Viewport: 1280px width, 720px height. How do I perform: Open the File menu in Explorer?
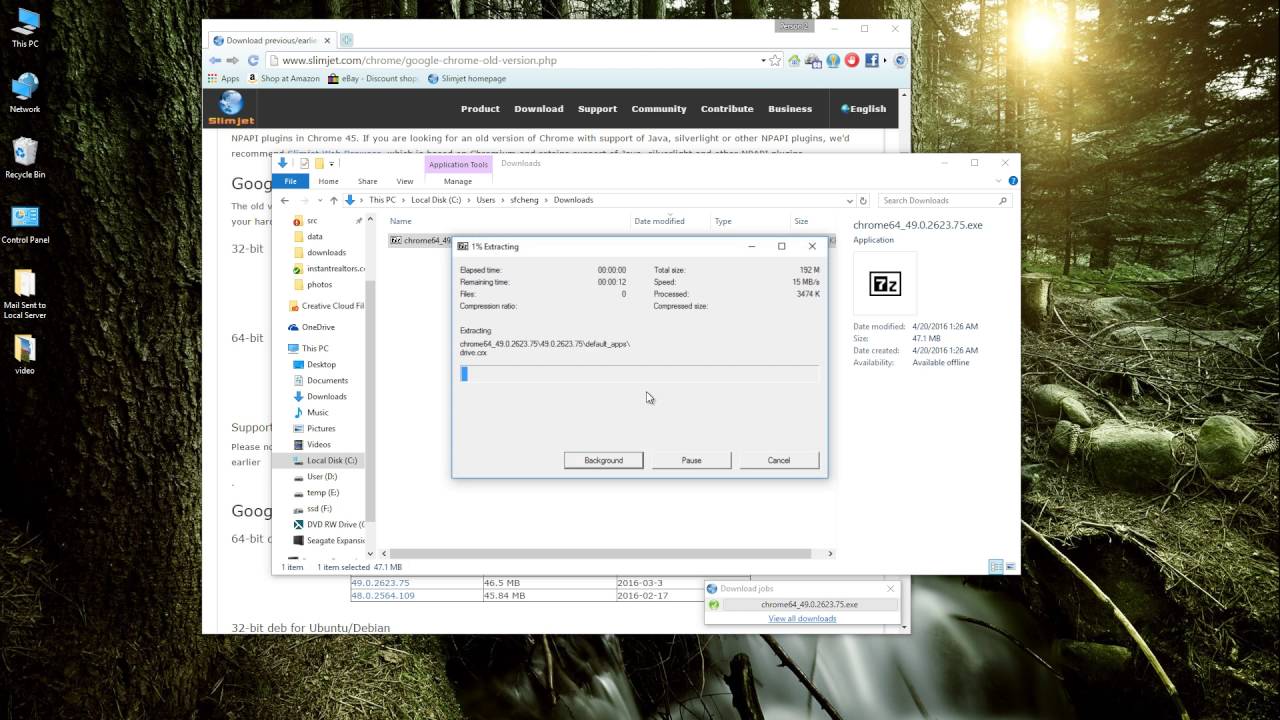(290, 181)
